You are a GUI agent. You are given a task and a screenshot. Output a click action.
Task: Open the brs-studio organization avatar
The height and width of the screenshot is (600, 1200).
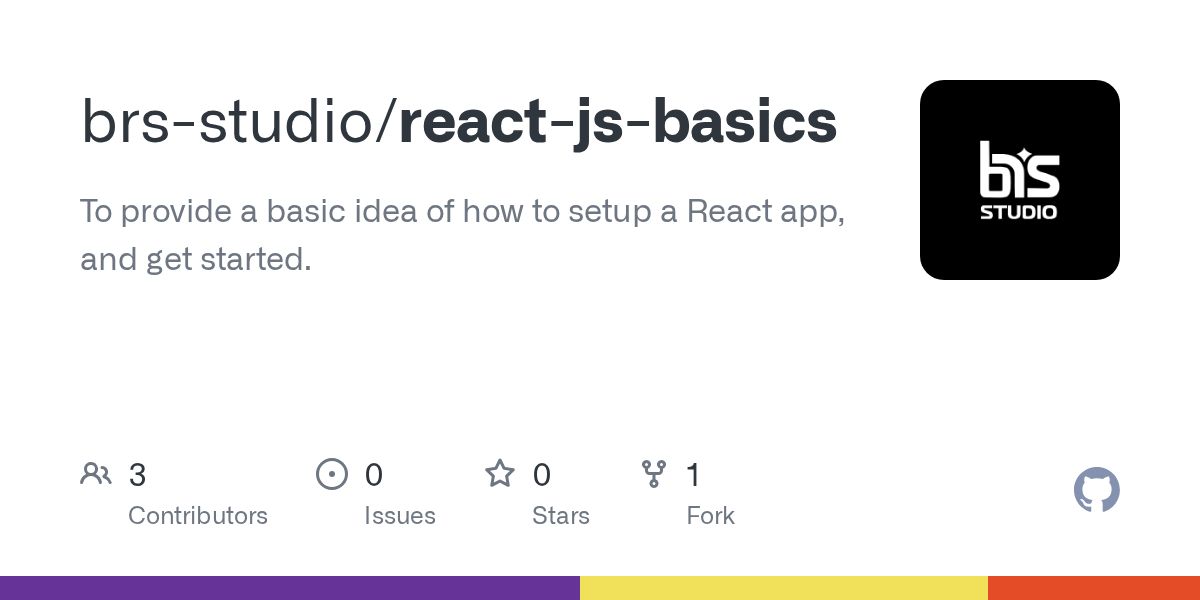pos(1020,179)
